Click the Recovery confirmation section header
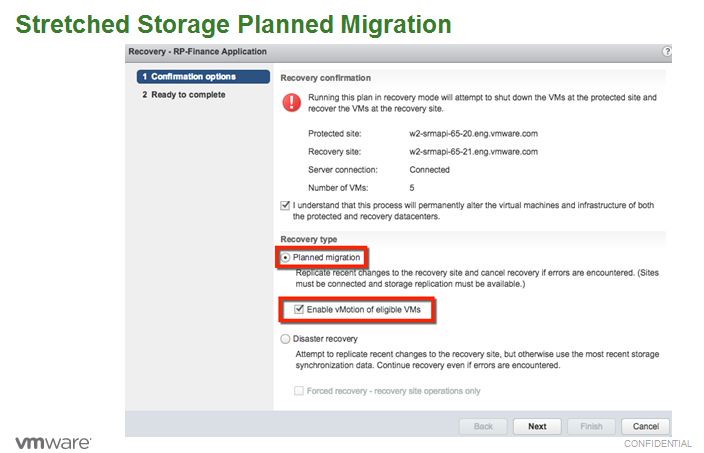 click(325, 77)
